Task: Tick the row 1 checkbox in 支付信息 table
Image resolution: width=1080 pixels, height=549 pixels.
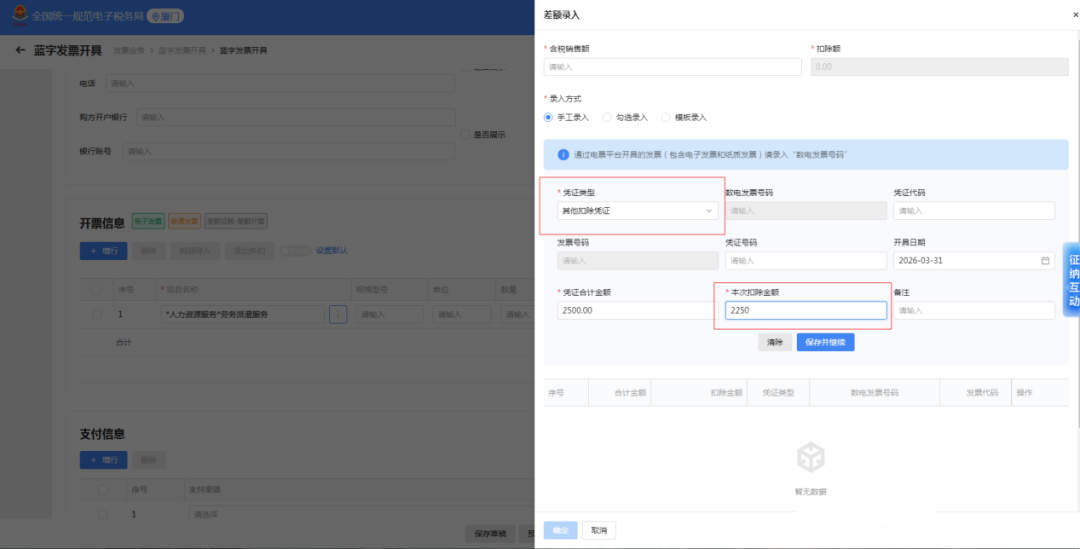Action: tap(103, 514)
